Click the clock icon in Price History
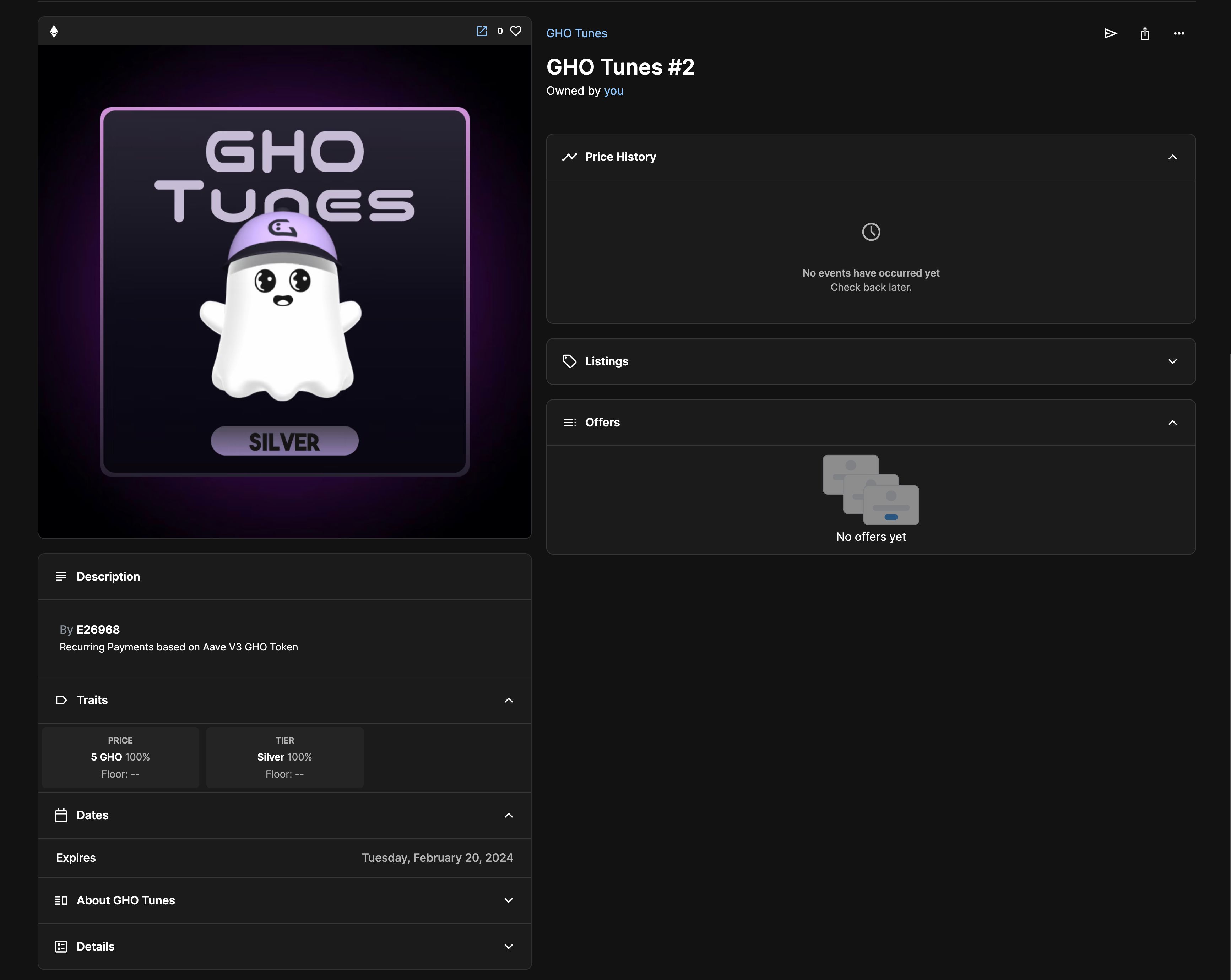This screenshot has width=1231, height=980. point(871,232)
